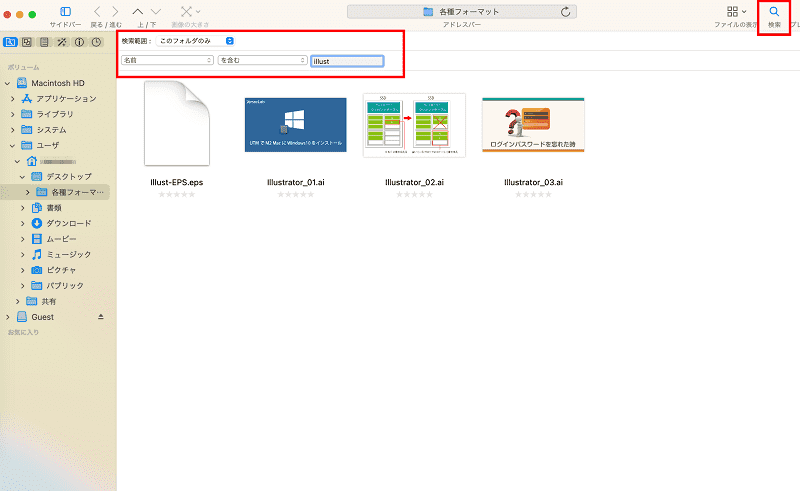Collapse the デスクトップ folder chevron
This screenshot has height=491, width=800.
coord(22,177)
